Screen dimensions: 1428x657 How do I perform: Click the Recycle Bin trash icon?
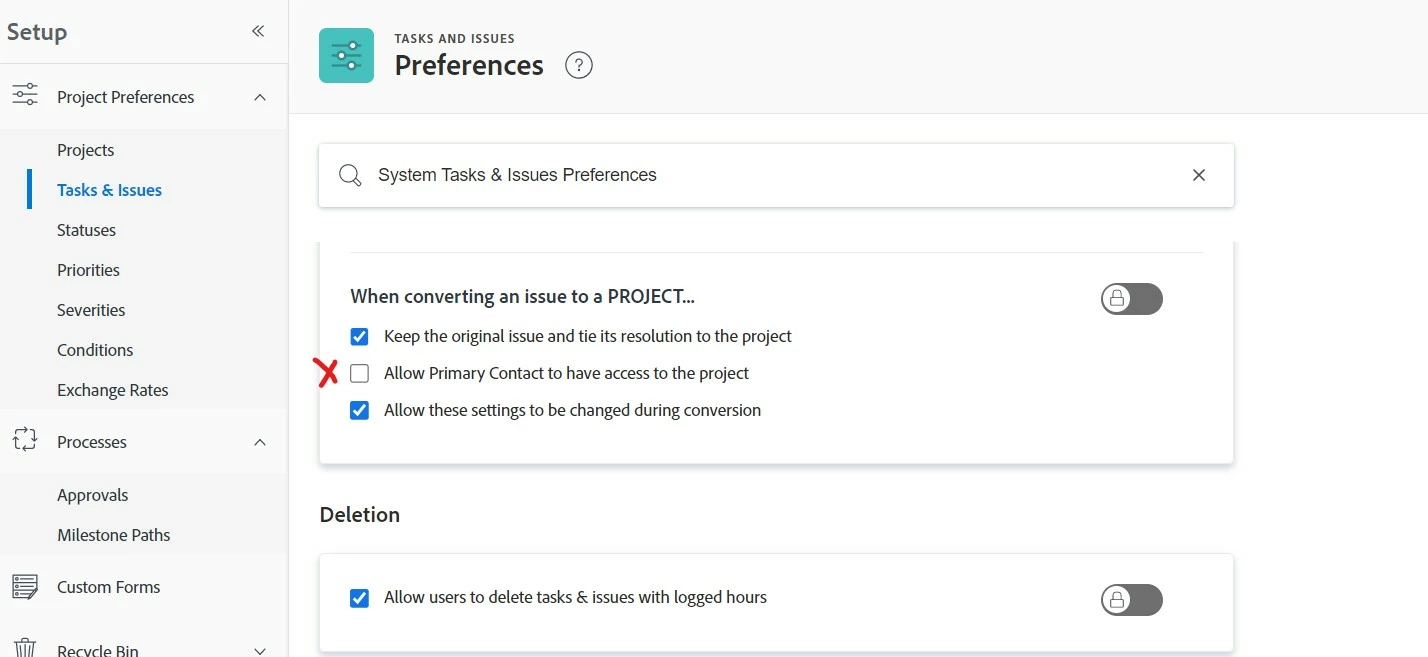[24, 649]
